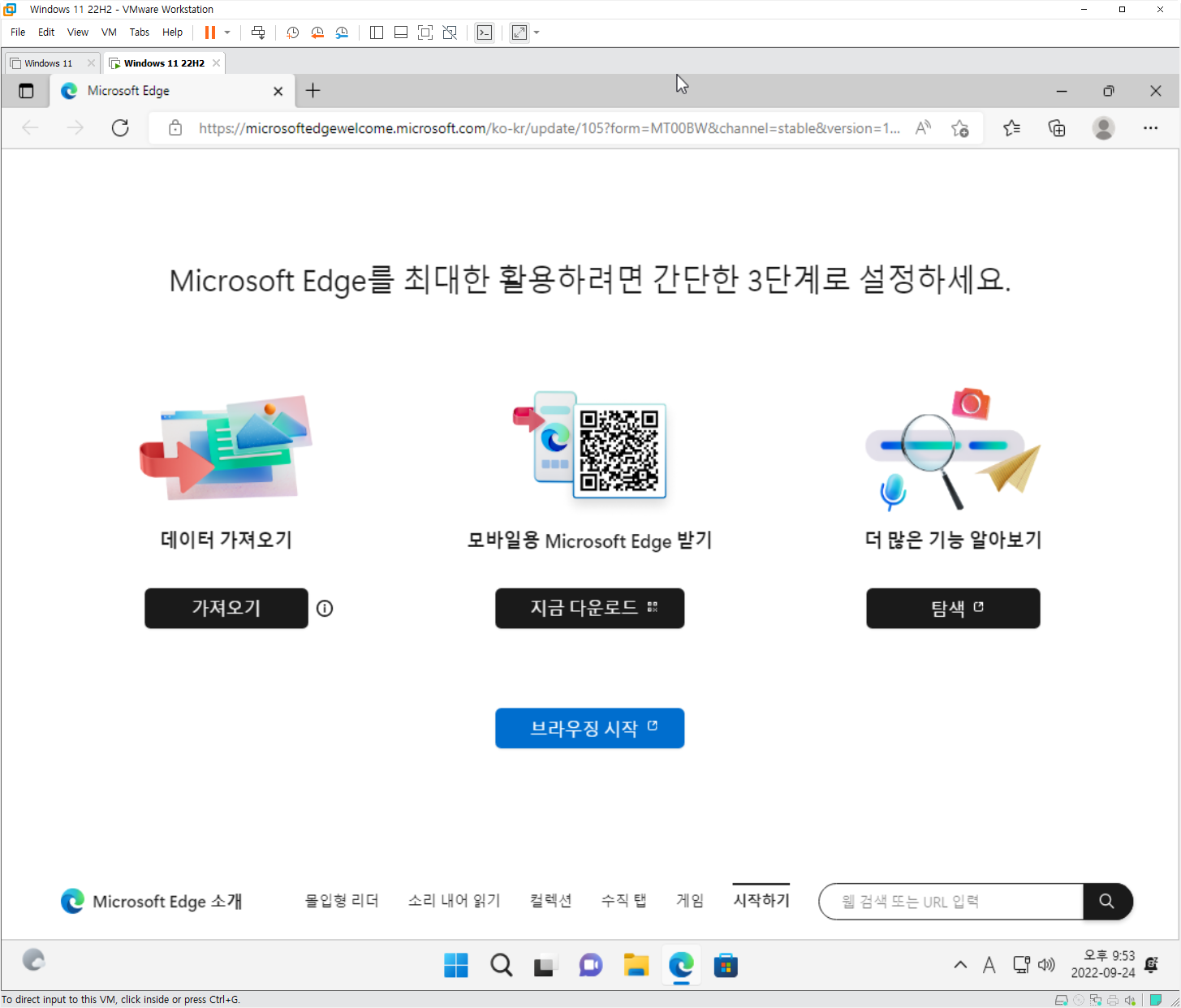Expand the stretch options dropdown arrow
1181x1008 pixels.
point(537,32)
